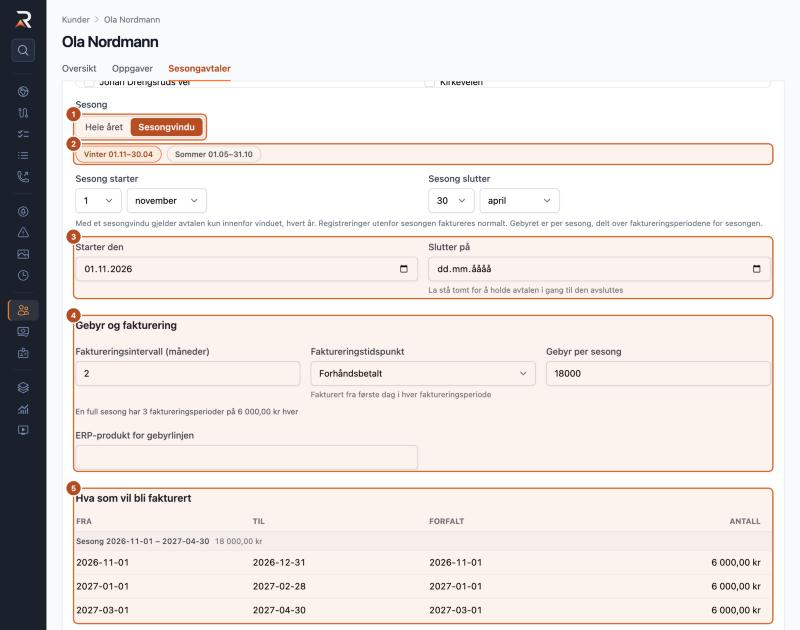Open the season start day dropdown
Image resolution: width=800 pixels, height=630 pixels.
(98, 200)
